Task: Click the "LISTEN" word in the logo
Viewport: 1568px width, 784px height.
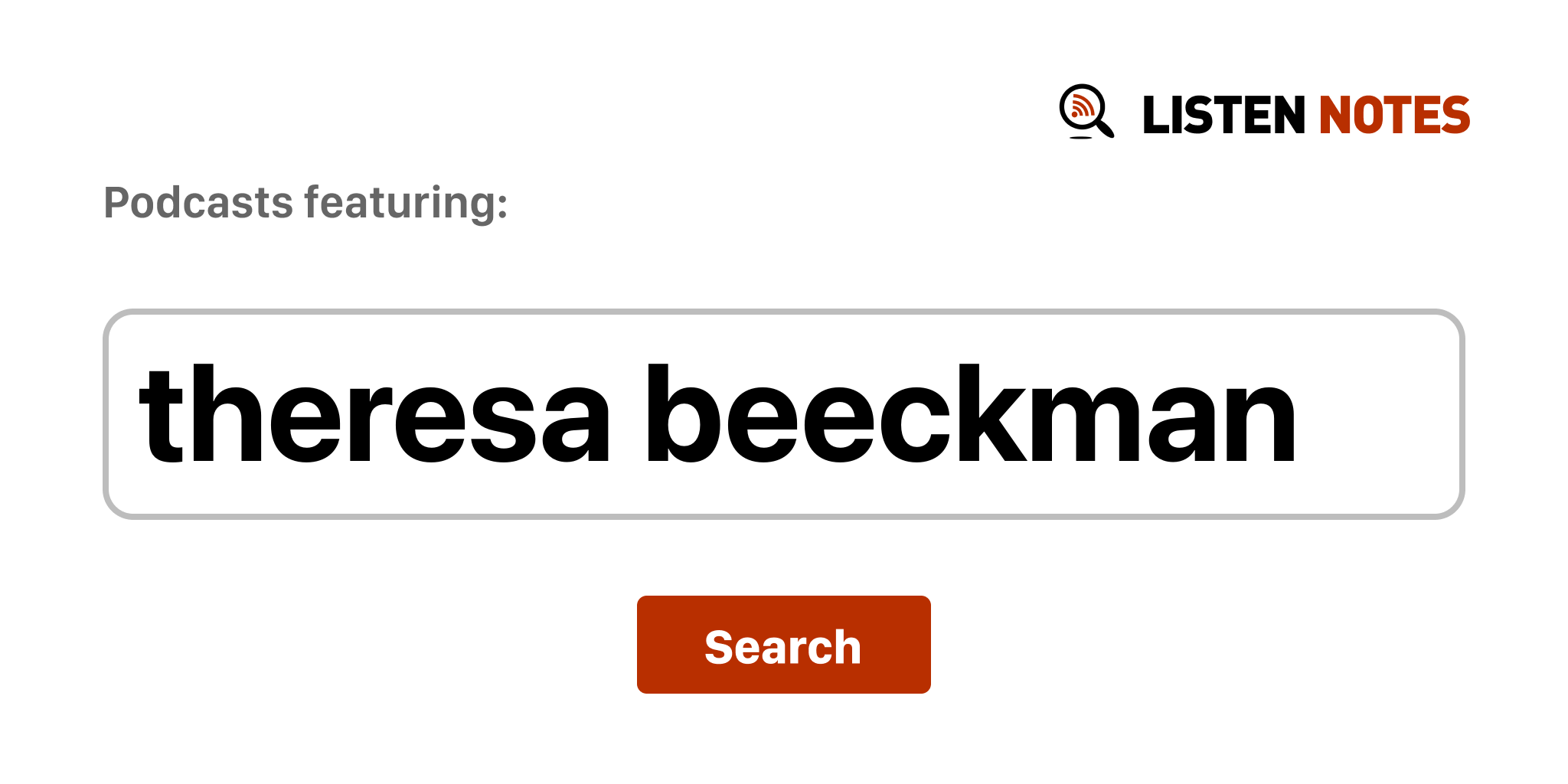Action: 1223,116
